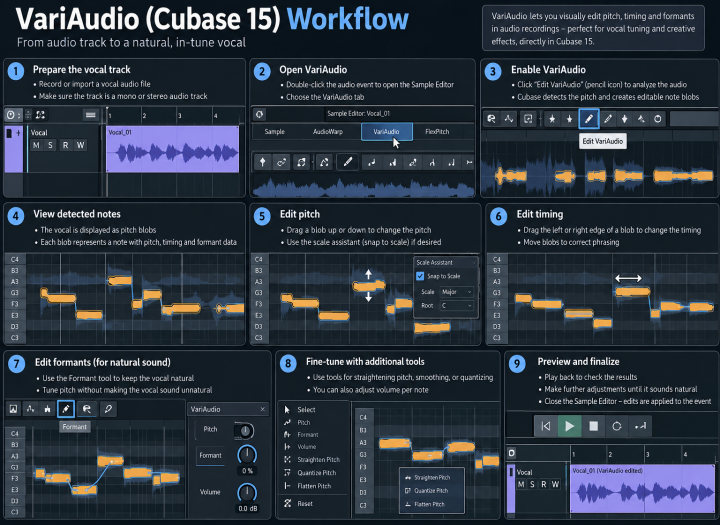This screenshot has width=720, height=525.
Task: Switch to the AudioWarp tab
Action: (x=328, y=132)
